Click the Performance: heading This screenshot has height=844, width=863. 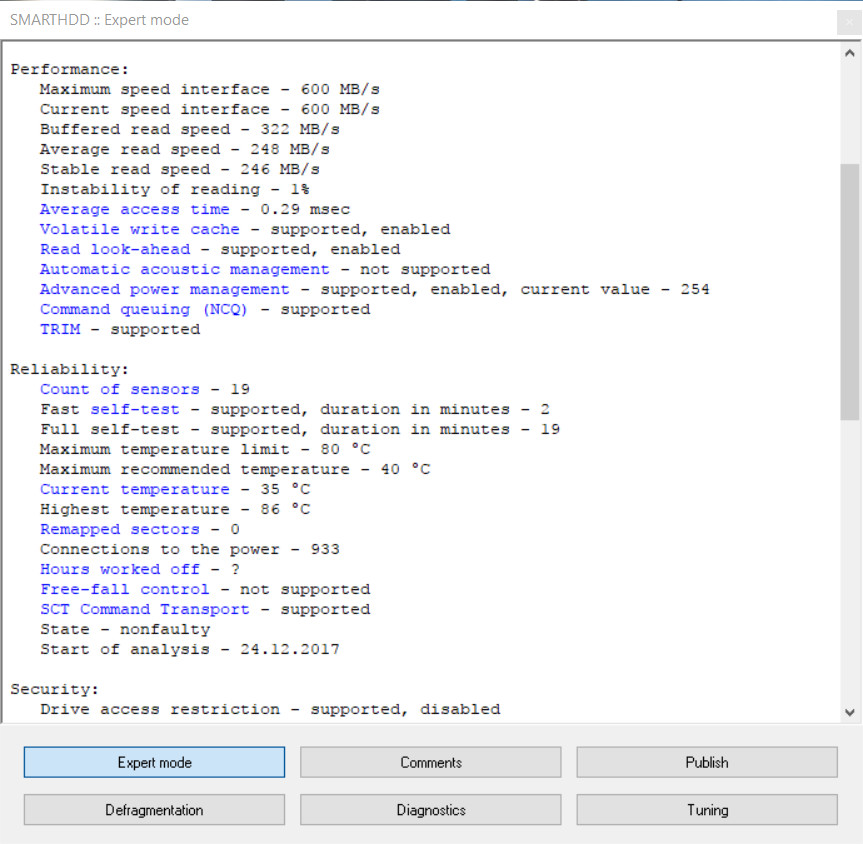tap(69, 69)
